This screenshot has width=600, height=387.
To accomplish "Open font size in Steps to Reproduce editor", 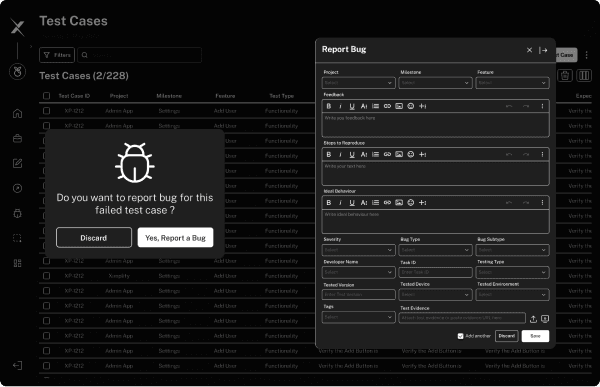I will (364, 154).
